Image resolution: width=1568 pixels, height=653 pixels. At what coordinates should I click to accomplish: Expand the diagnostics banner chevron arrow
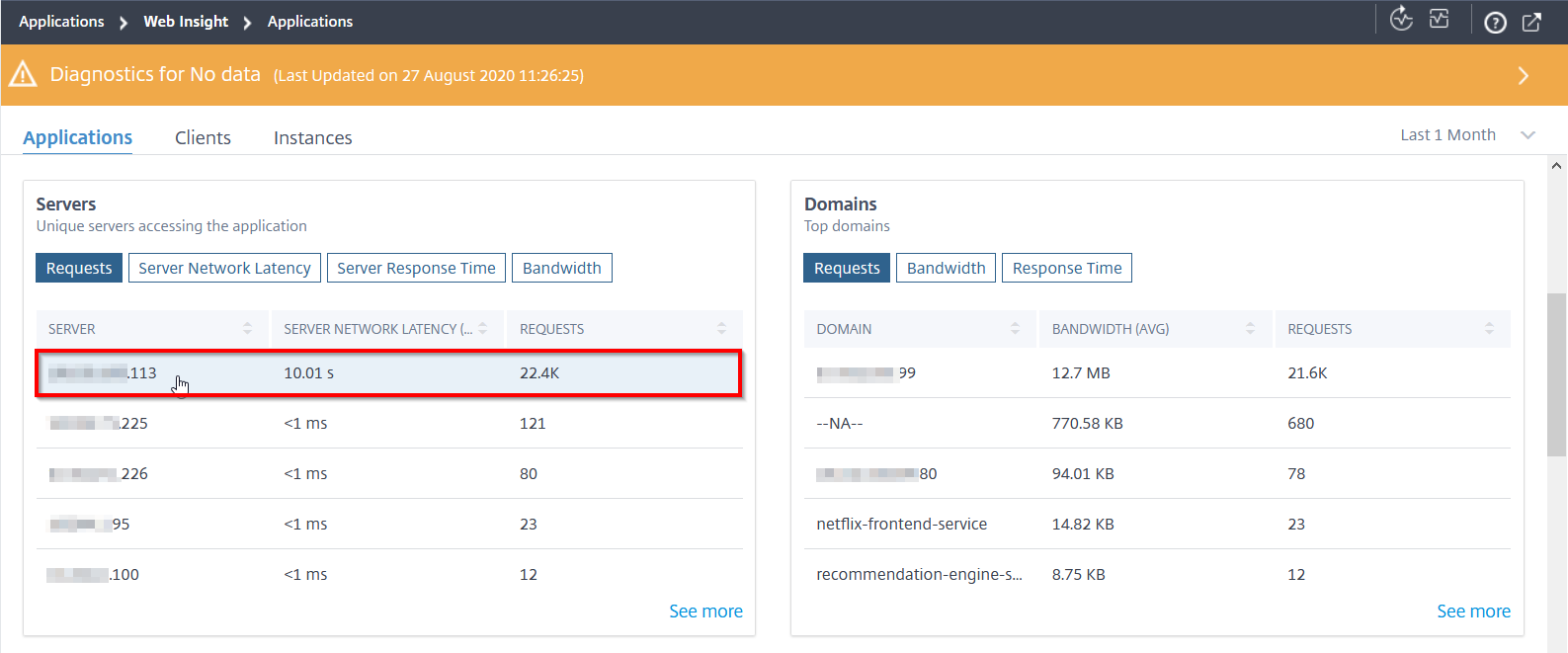(1524, 75)
